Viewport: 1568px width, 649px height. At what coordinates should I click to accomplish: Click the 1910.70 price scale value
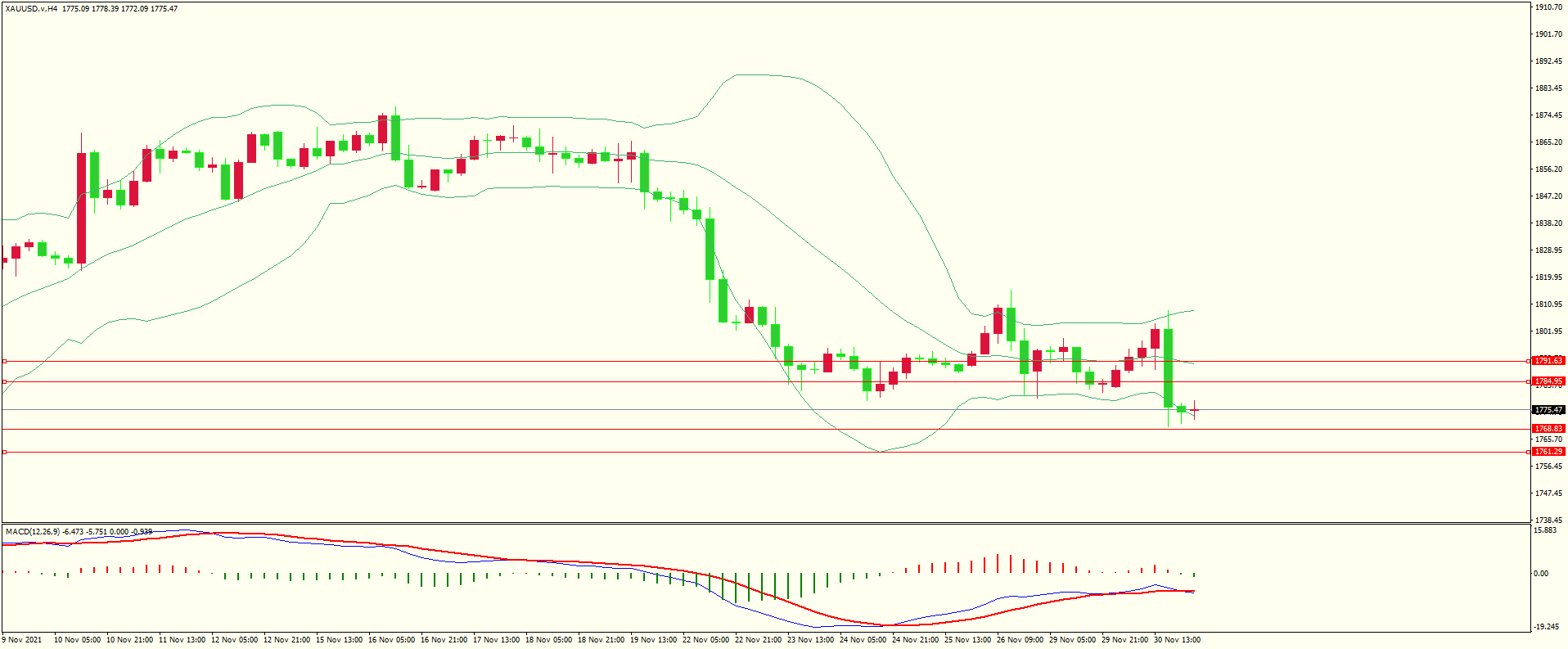[1549, 7]
